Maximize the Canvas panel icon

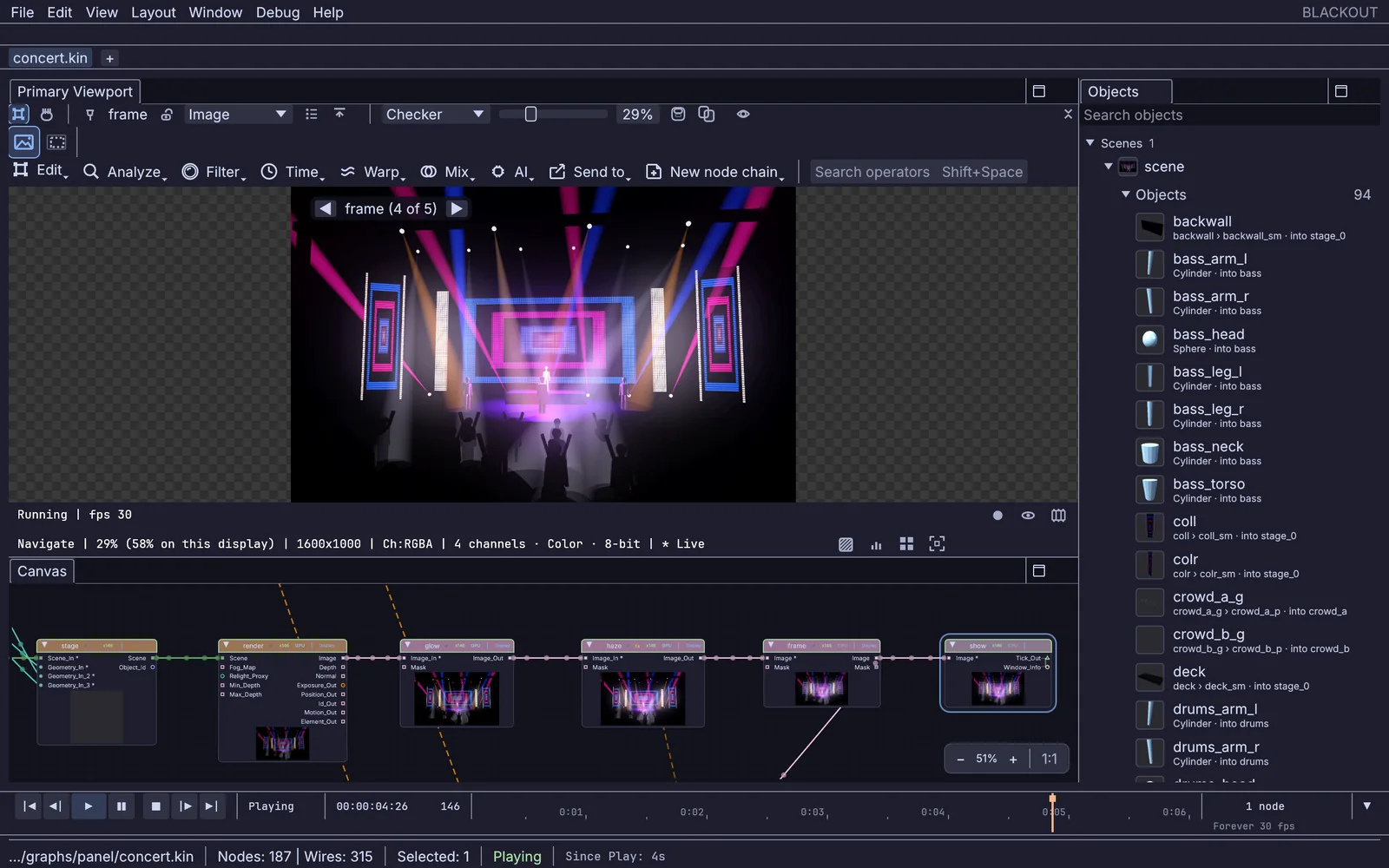click(x=1038, y=571)
